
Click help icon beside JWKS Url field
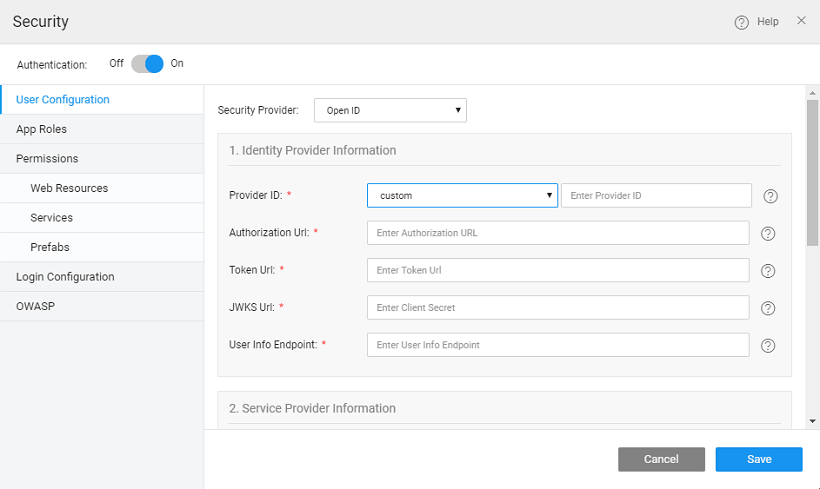pyautogui.click(x=768, y=308)
